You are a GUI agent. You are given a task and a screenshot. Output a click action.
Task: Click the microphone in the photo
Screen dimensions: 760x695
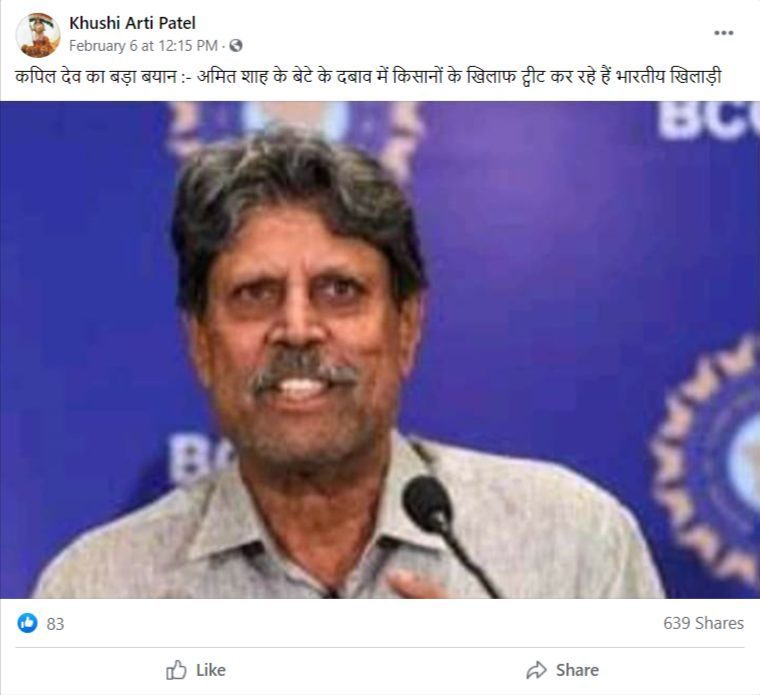pos(428,505)
